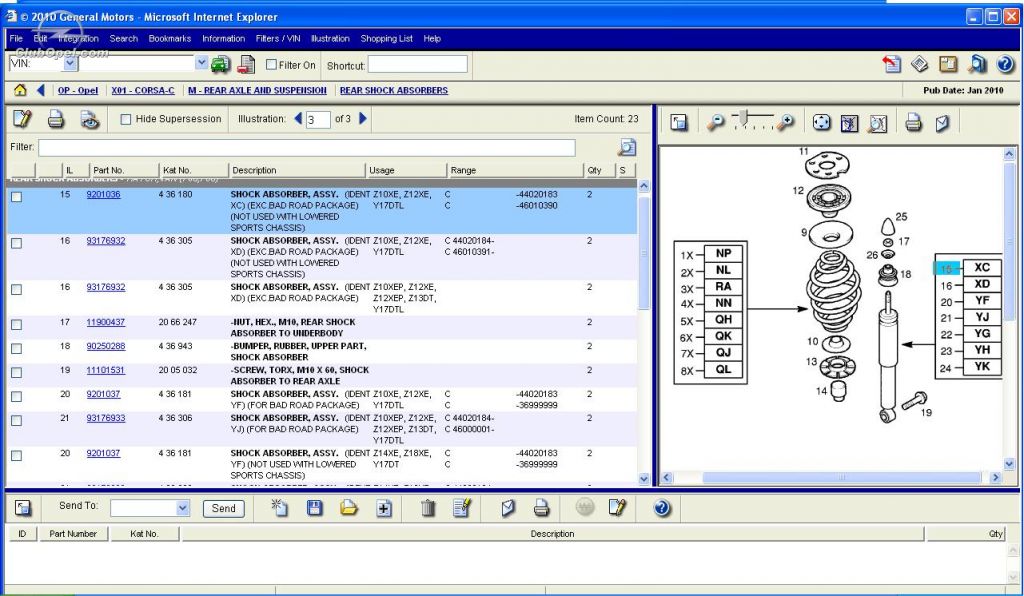Tick checkbox for 9201037 row with Kat 4 36 181 Z10XE
This screenshot has height=596, width=1024.
click(x=17, y=396)
